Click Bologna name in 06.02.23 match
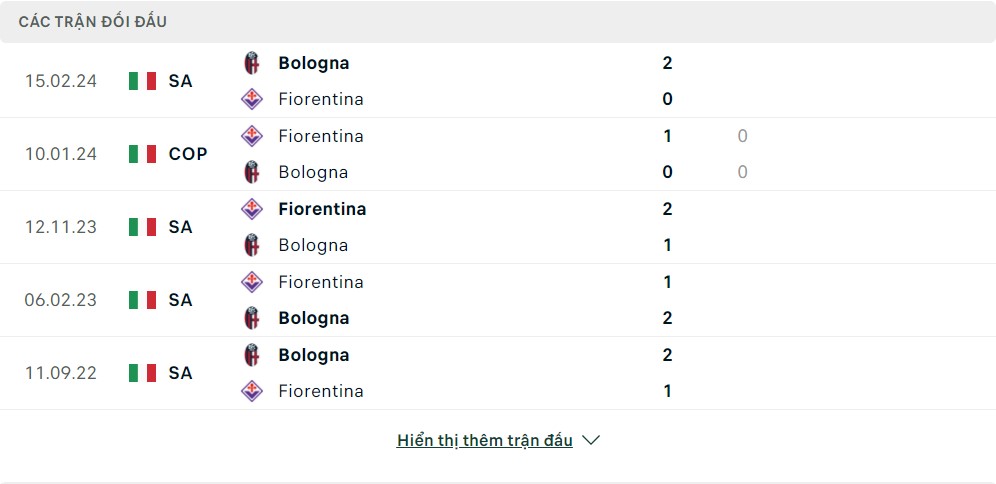This screenshot has height=484, width=996. [x=314, y=318]
